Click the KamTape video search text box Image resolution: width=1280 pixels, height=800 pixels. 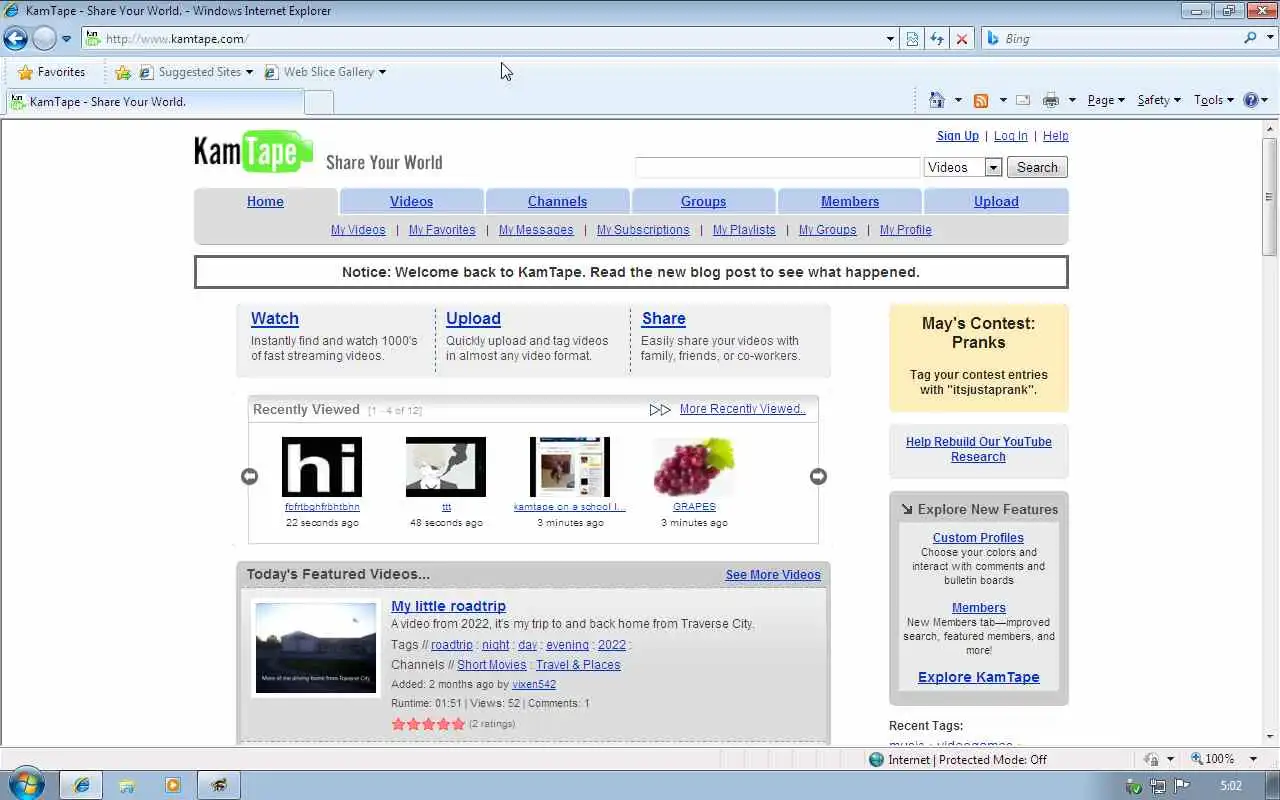[777, 167]
